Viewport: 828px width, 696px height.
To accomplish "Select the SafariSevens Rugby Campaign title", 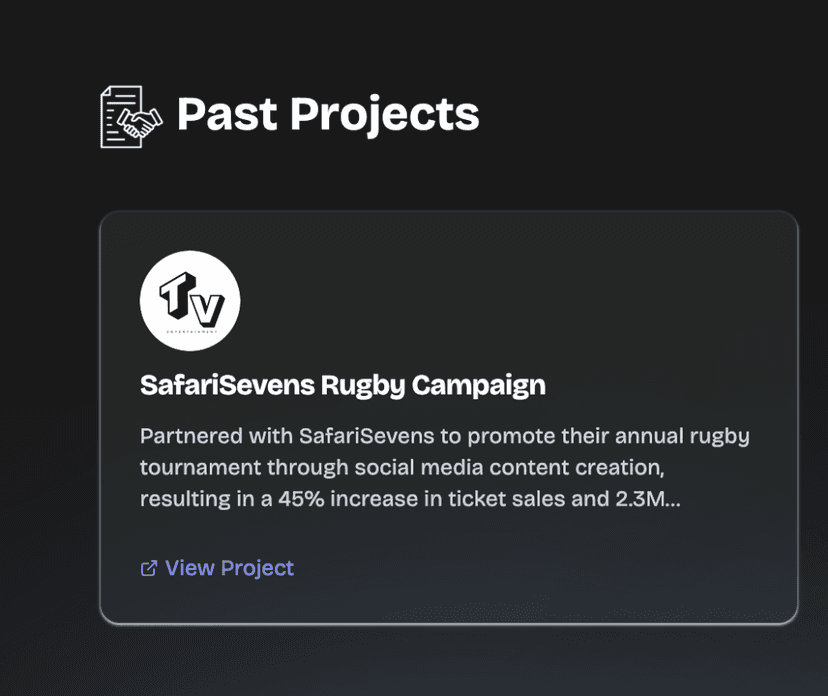I will click(343, 385).
